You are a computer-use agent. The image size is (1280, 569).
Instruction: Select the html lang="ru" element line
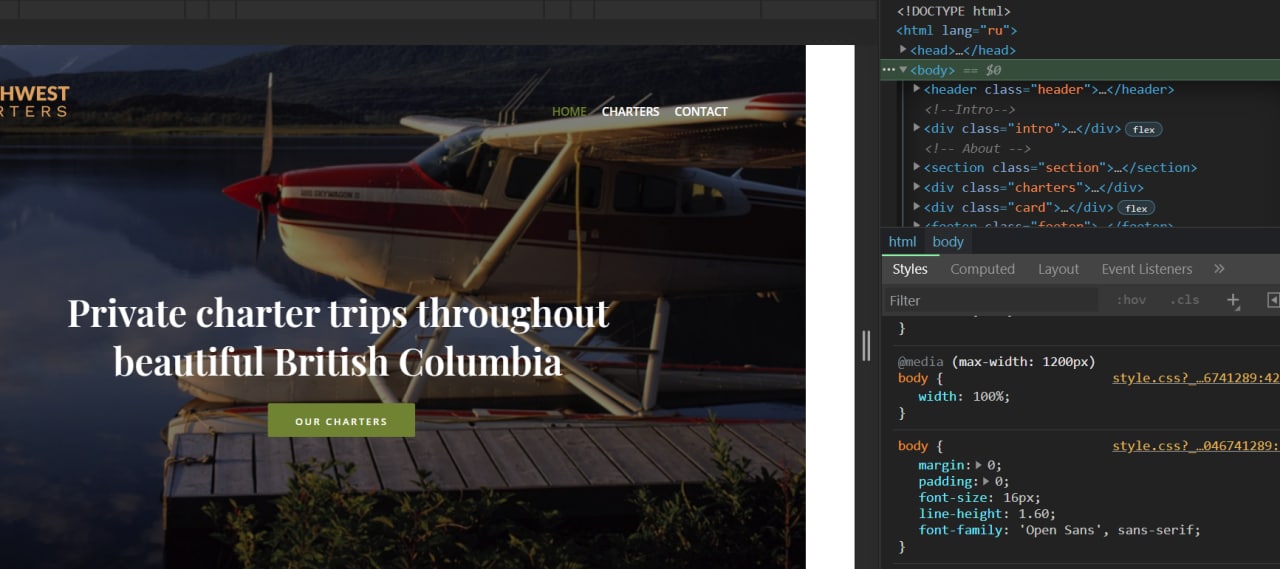tap(957, 30)
